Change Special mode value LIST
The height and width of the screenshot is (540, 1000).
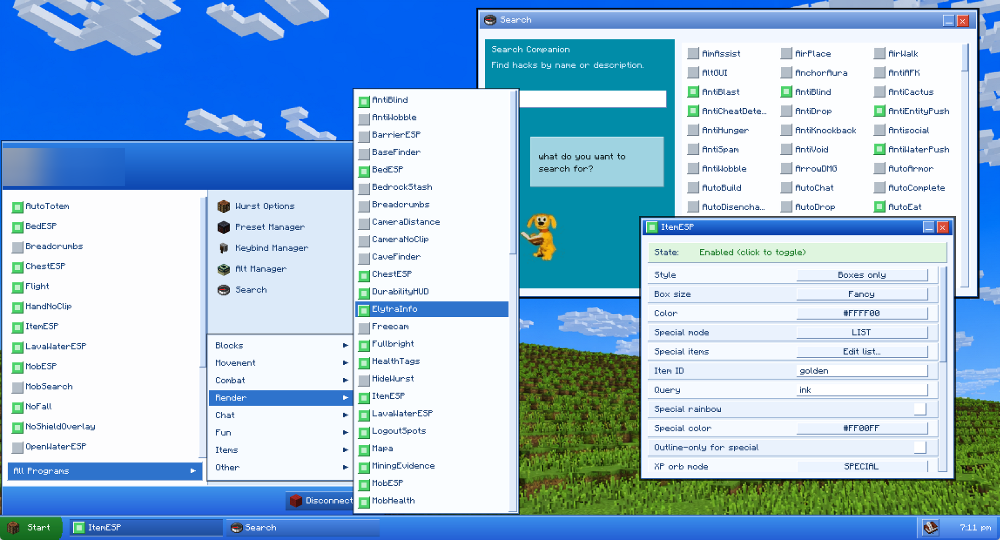point(862,333)
